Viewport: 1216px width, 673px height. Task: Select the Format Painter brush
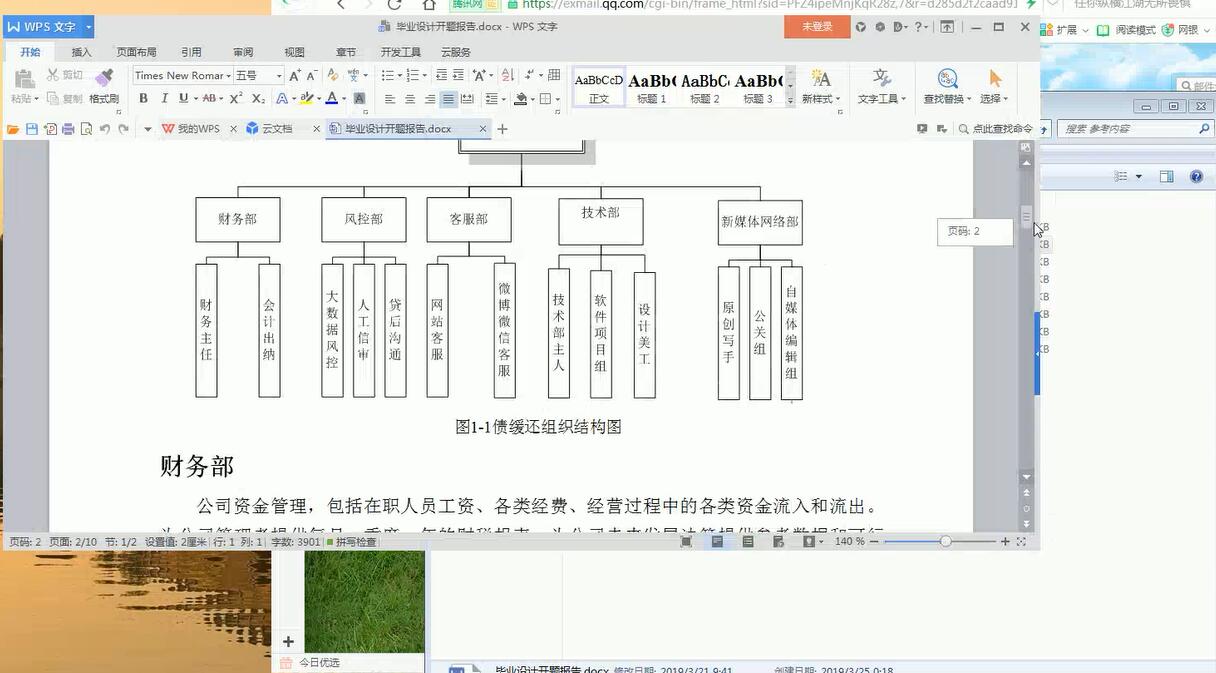click(x=104, y=78)
